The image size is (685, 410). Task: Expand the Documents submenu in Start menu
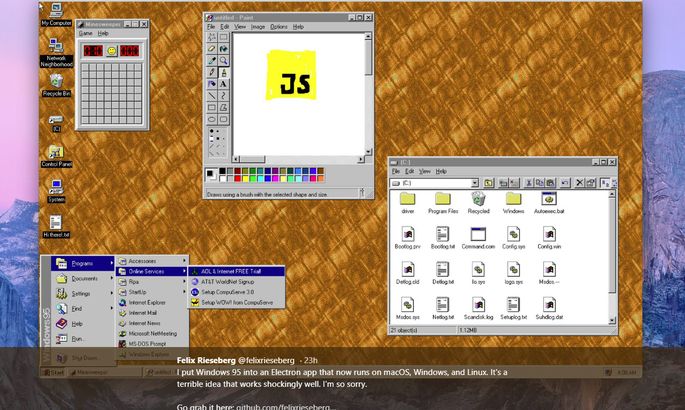(83, 279)
